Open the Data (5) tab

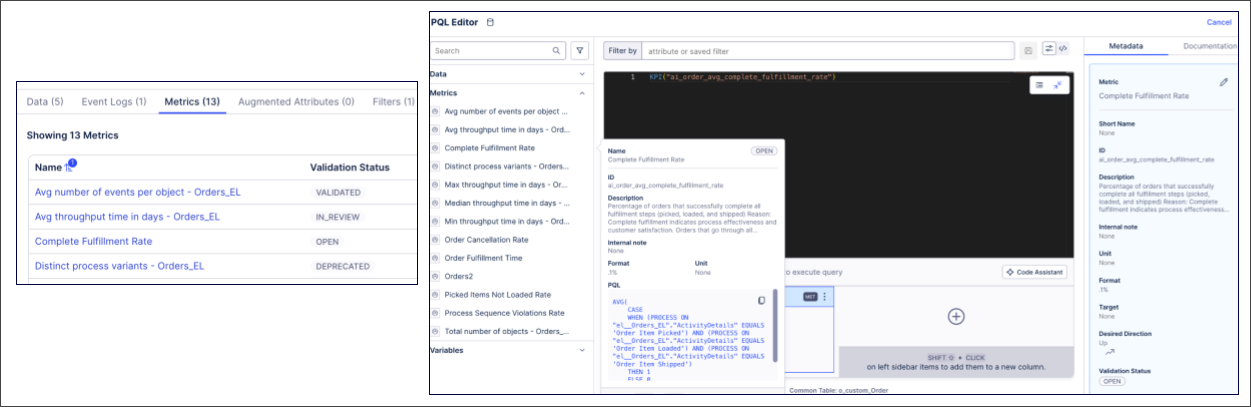point(45,101)
